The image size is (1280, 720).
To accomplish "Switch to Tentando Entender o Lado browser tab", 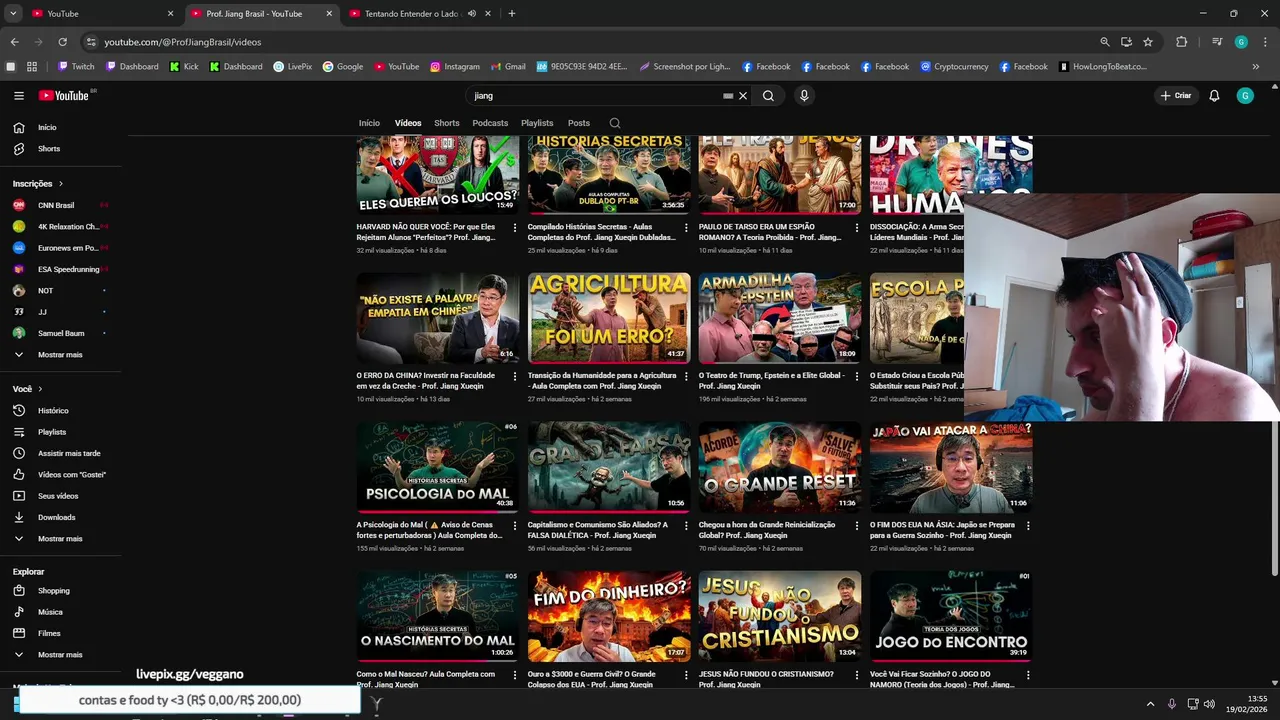I will click(421, 14).
